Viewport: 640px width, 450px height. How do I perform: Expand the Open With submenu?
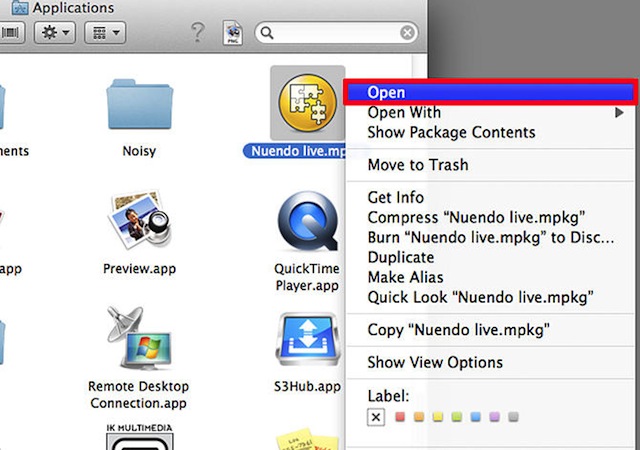point(490,112)
